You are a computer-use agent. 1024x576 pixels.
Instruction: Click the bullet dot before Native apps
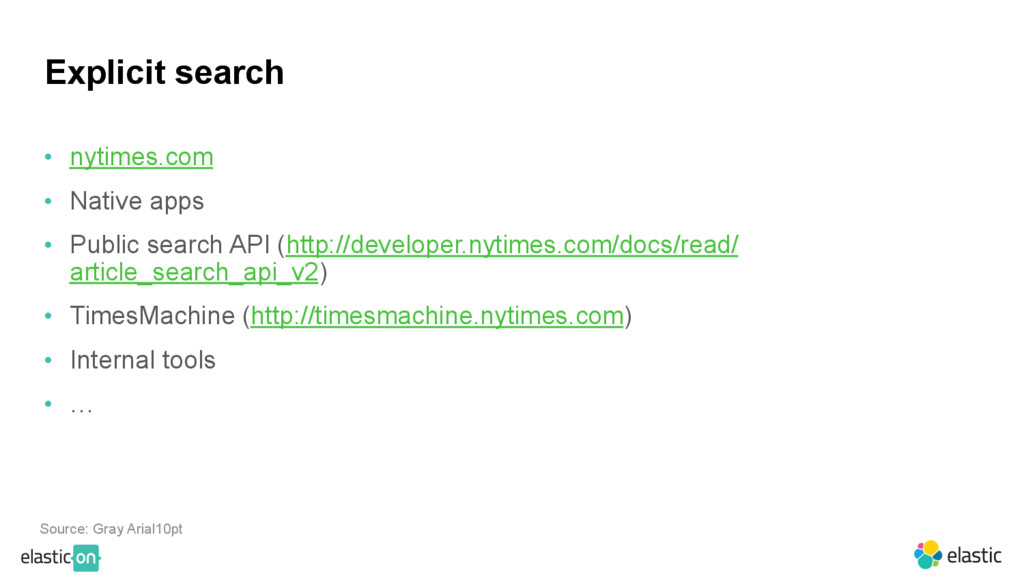48,201
